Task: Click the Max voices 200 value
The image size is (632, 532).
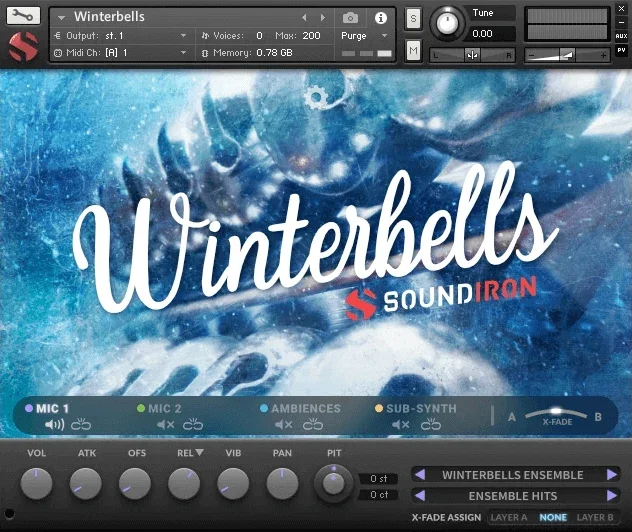Action: tap(312, 35)
